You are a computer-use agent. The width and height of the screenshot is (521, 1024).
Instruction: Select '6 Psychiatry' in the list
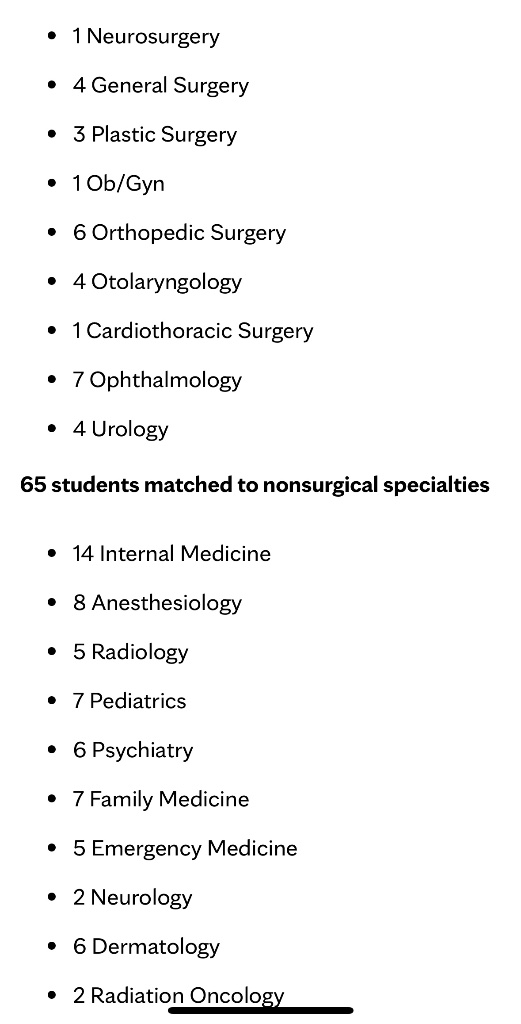(x=133, y=750)
